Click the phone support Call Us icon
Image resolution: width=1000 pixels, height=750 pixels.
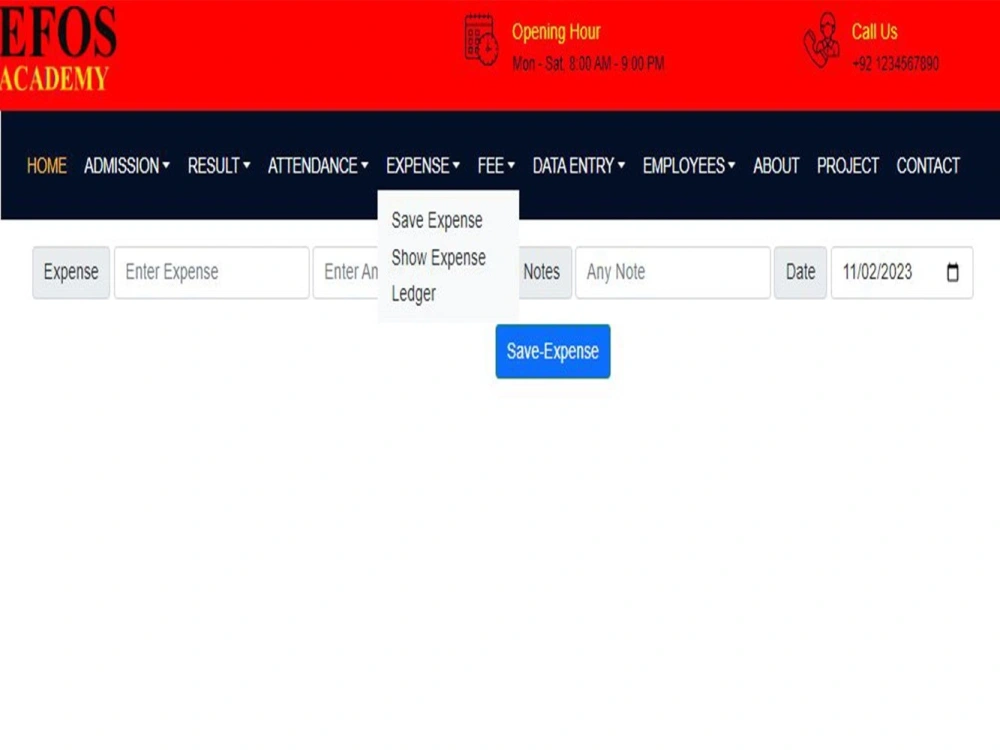(821, 40)
